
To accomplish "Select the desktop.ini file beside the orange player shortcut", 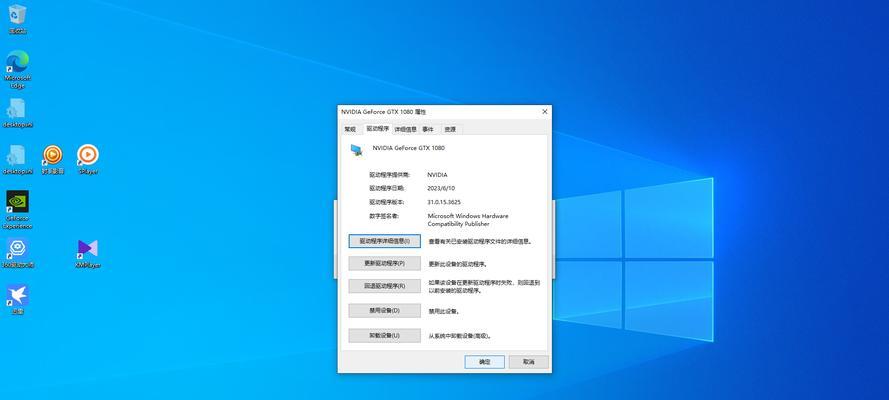I will tap(18, 159).
